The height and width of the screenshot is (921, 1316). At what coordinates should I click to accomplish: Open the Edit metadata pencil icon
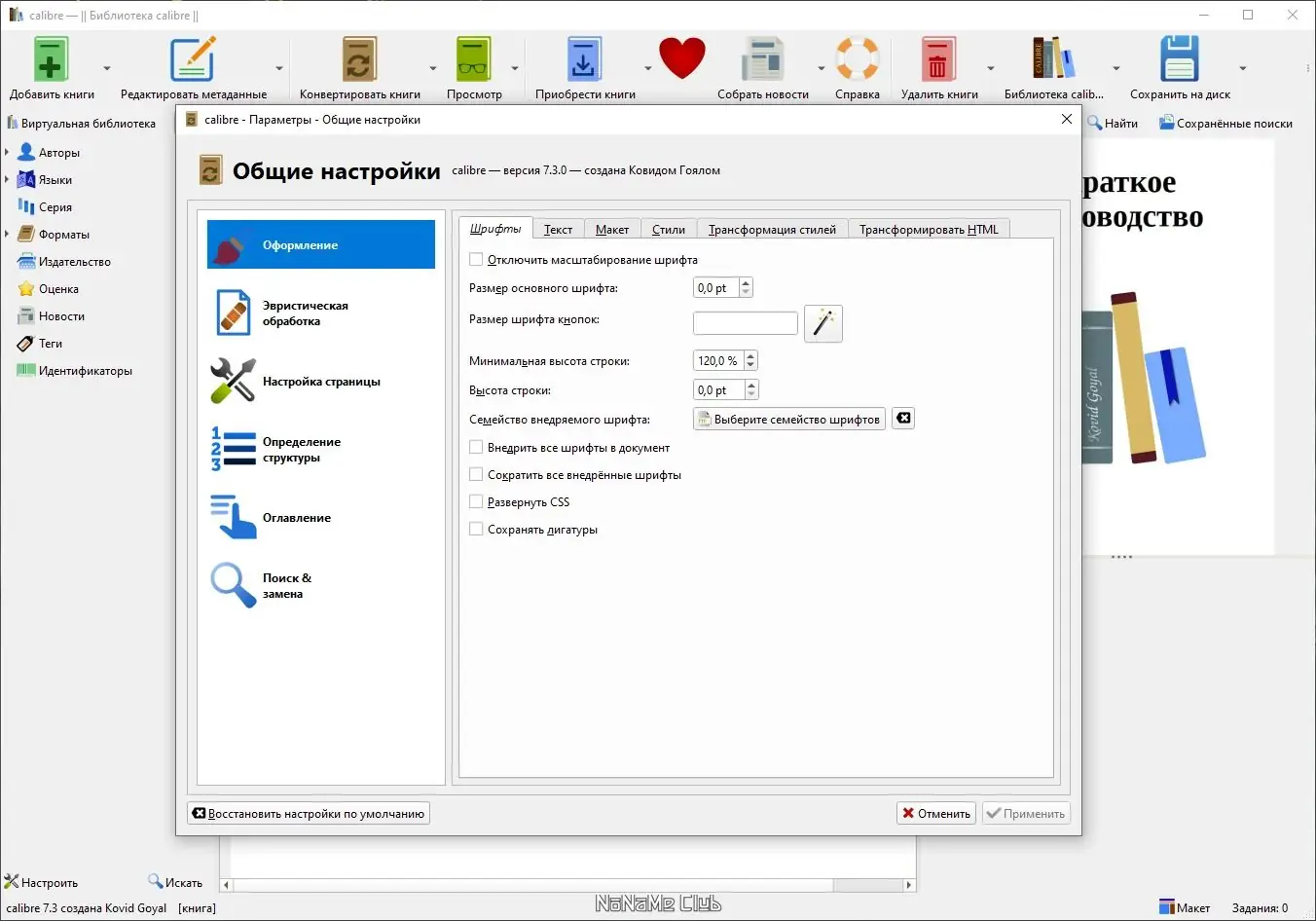pyautogui.click(x=193, y=59)
